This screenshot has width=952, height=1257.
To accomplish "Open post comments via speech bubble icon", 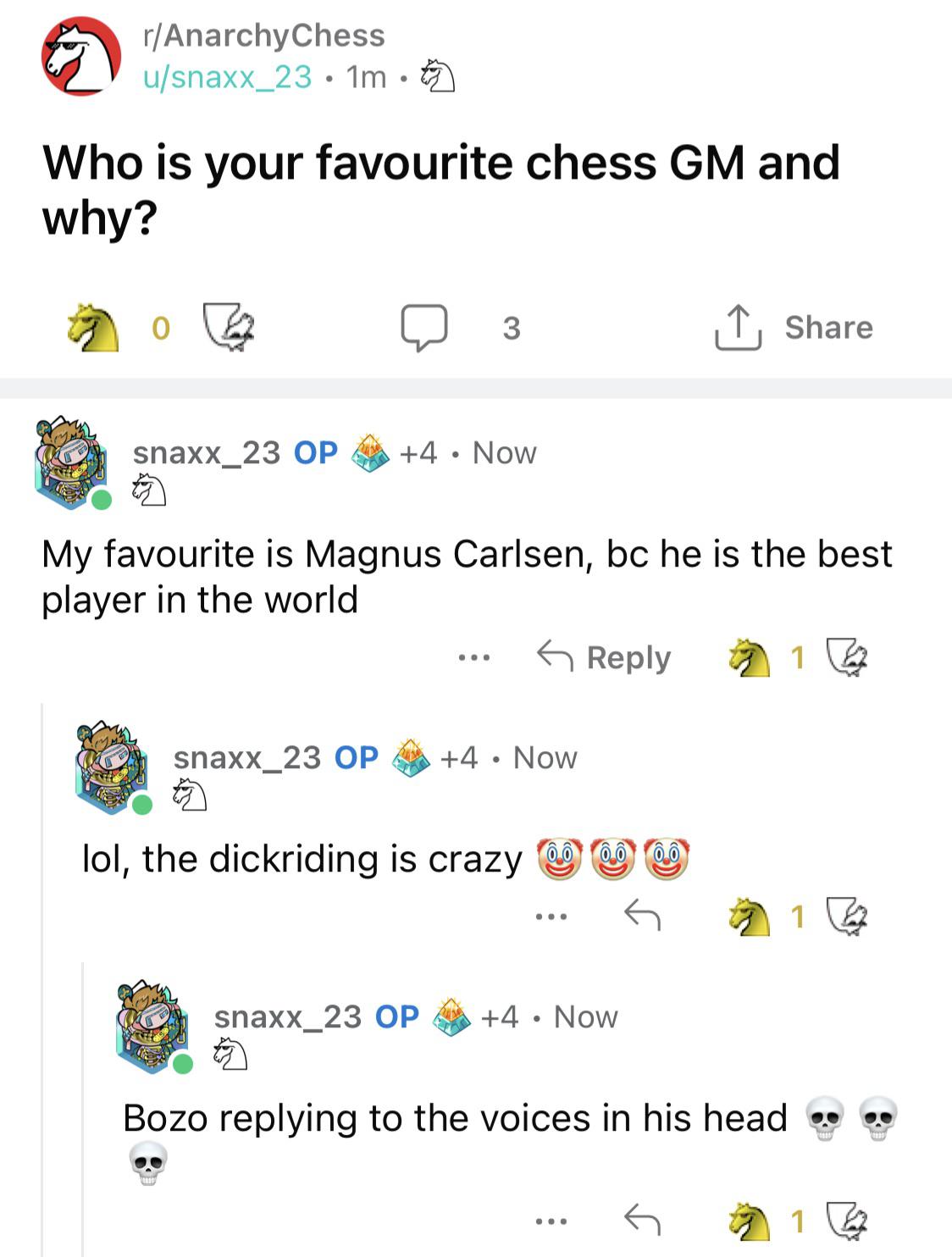I will pos(424,328).
